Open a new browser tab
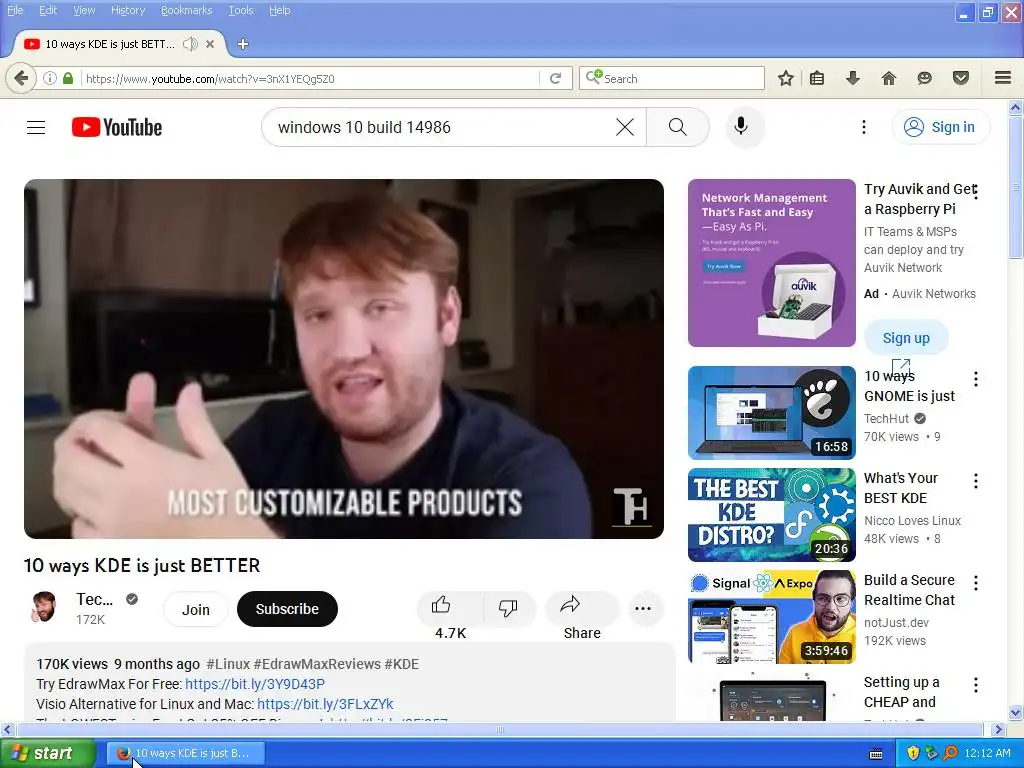Screen dimensions: 1024x768 [243, 44]
